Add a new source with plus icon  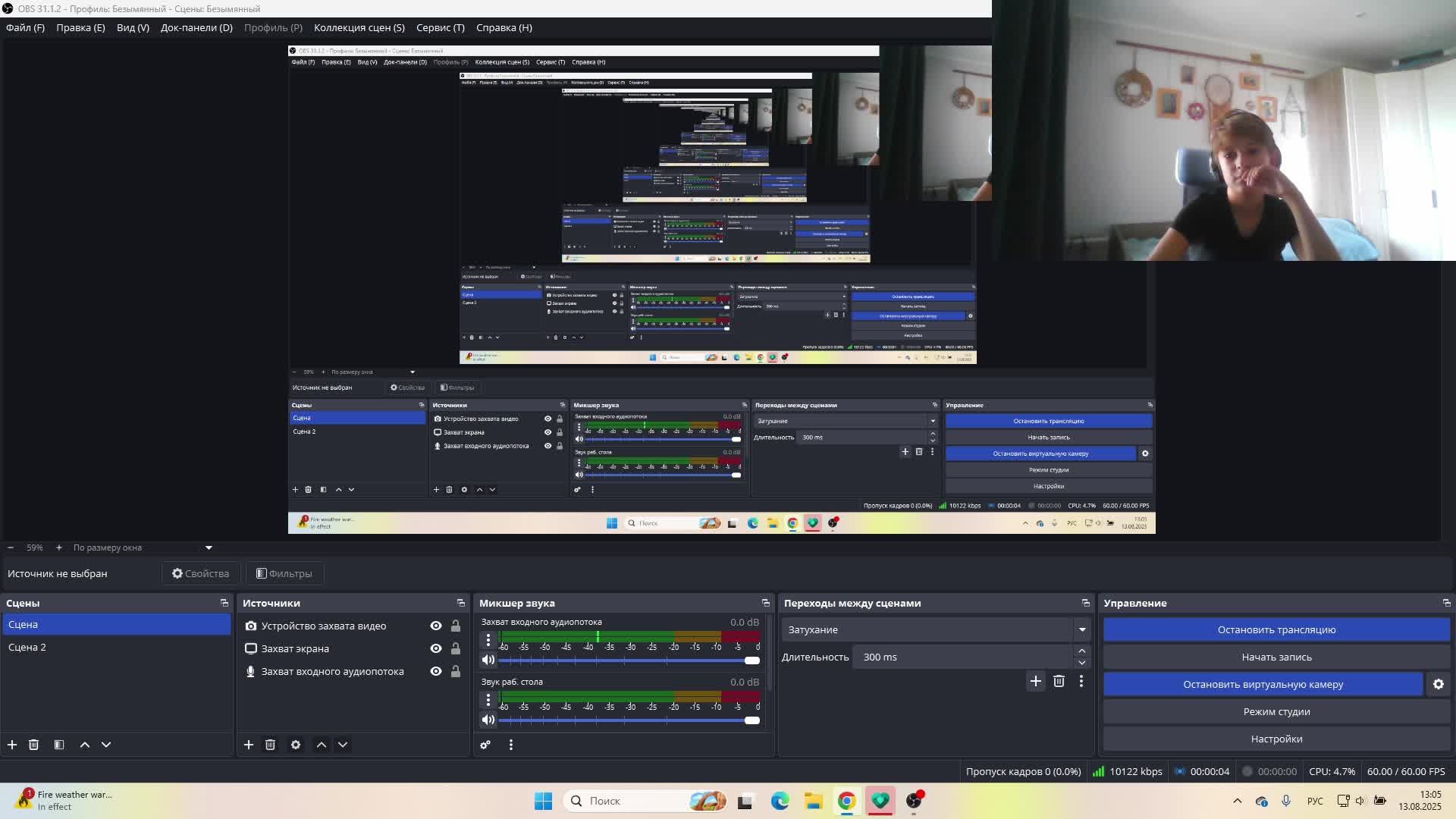point(249,745)
